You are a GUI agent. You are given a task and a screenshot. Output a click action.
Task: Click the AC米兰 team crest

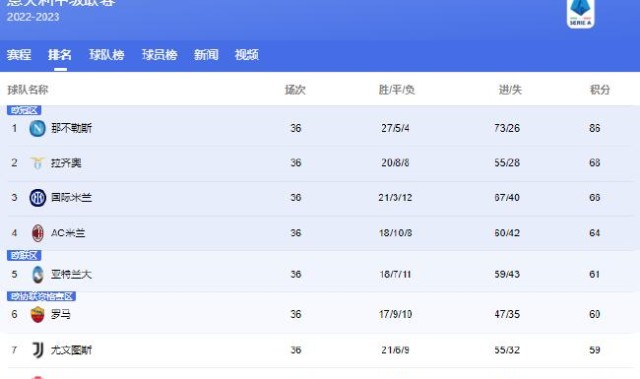38,233
